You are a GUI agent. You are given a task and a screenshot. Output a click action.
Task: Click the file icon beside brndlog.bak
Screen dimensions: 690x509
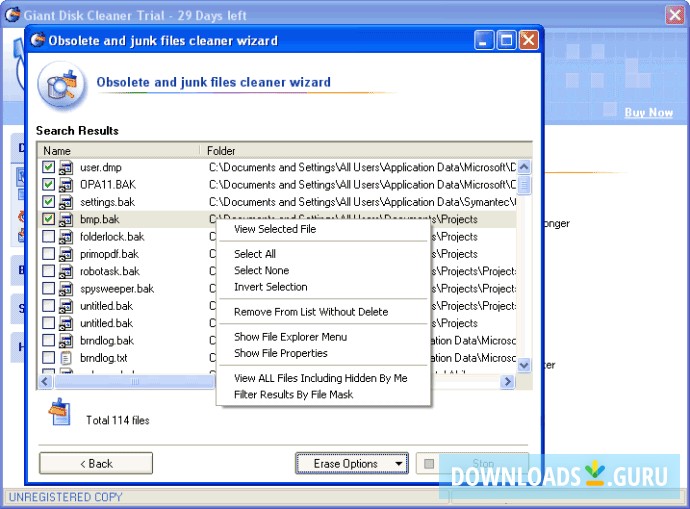[66, 341]
